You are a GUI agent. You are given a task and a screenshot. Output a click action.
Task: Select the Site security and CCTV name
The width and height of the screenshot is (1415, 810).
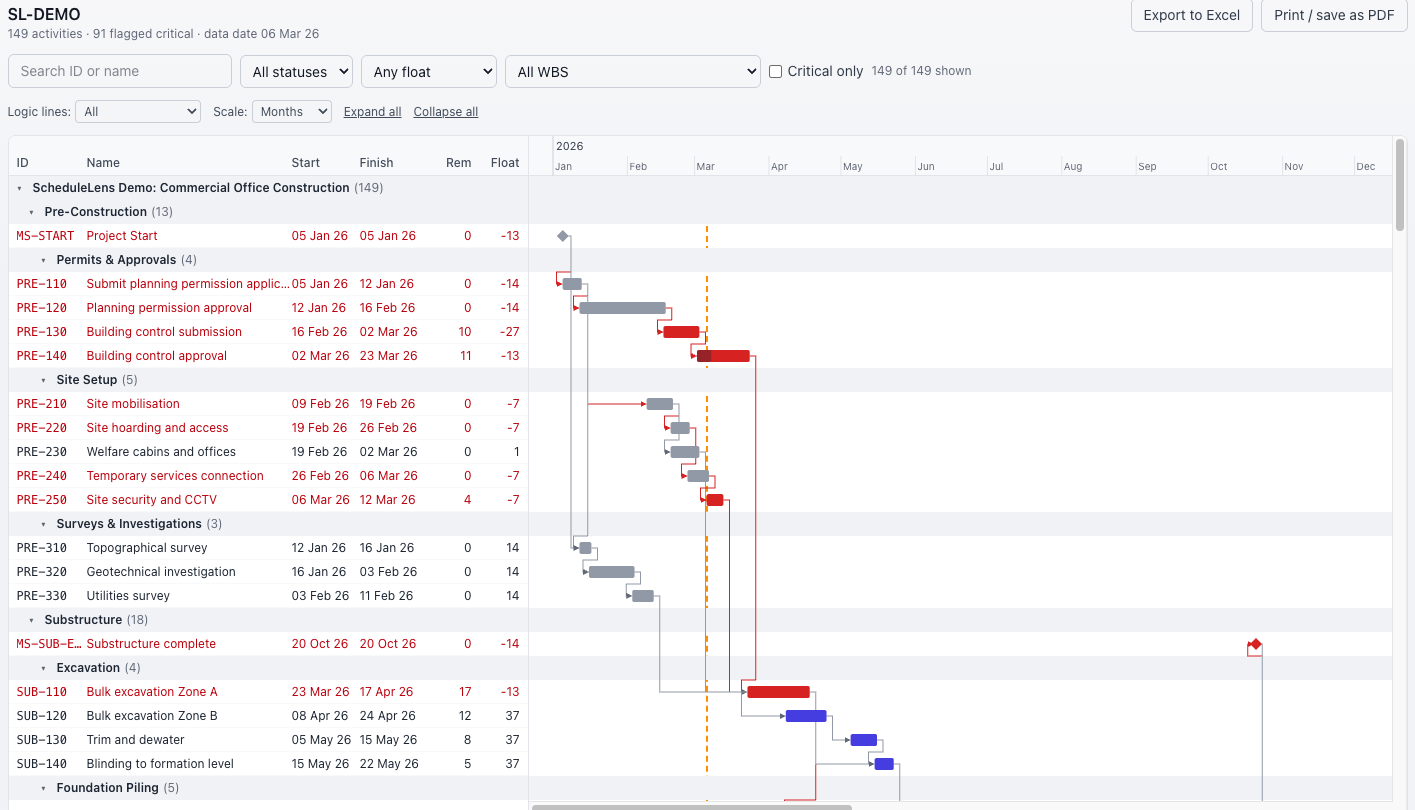(x=151, y=500)
